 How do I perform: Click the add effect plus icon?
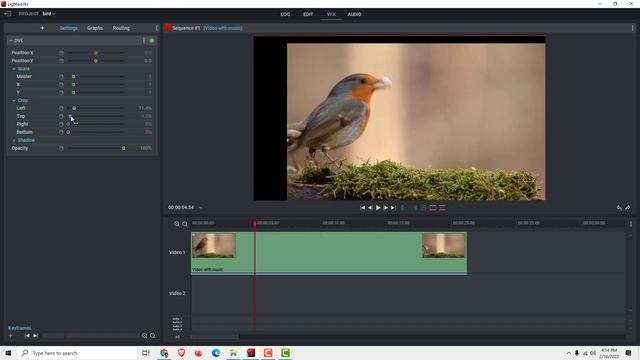[x=42, y=28]
